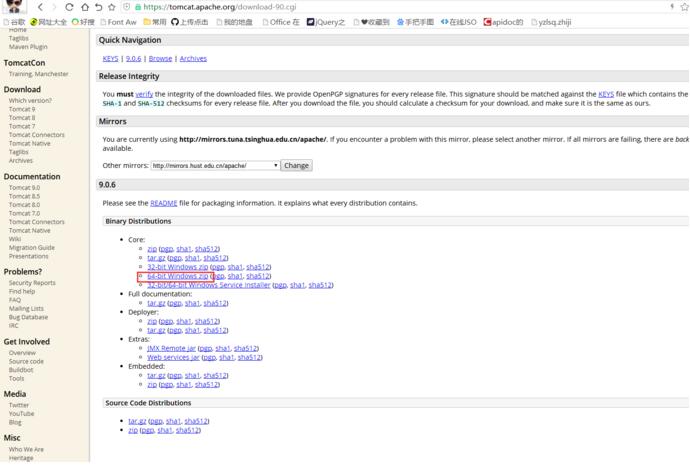The image size is (690, 468).
Task: Open pgp signature for source tar.gz
Action: pos(156,421)
